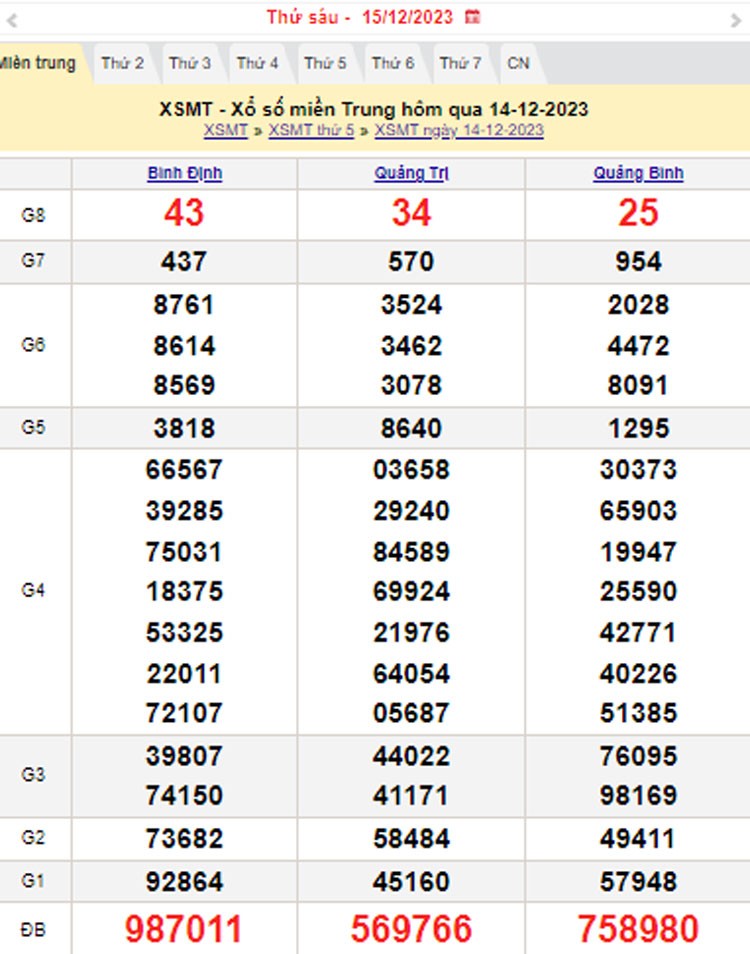View results under Thứ 5 tab
Viewport: 750px width, 954px height.
tap(325, 63)
